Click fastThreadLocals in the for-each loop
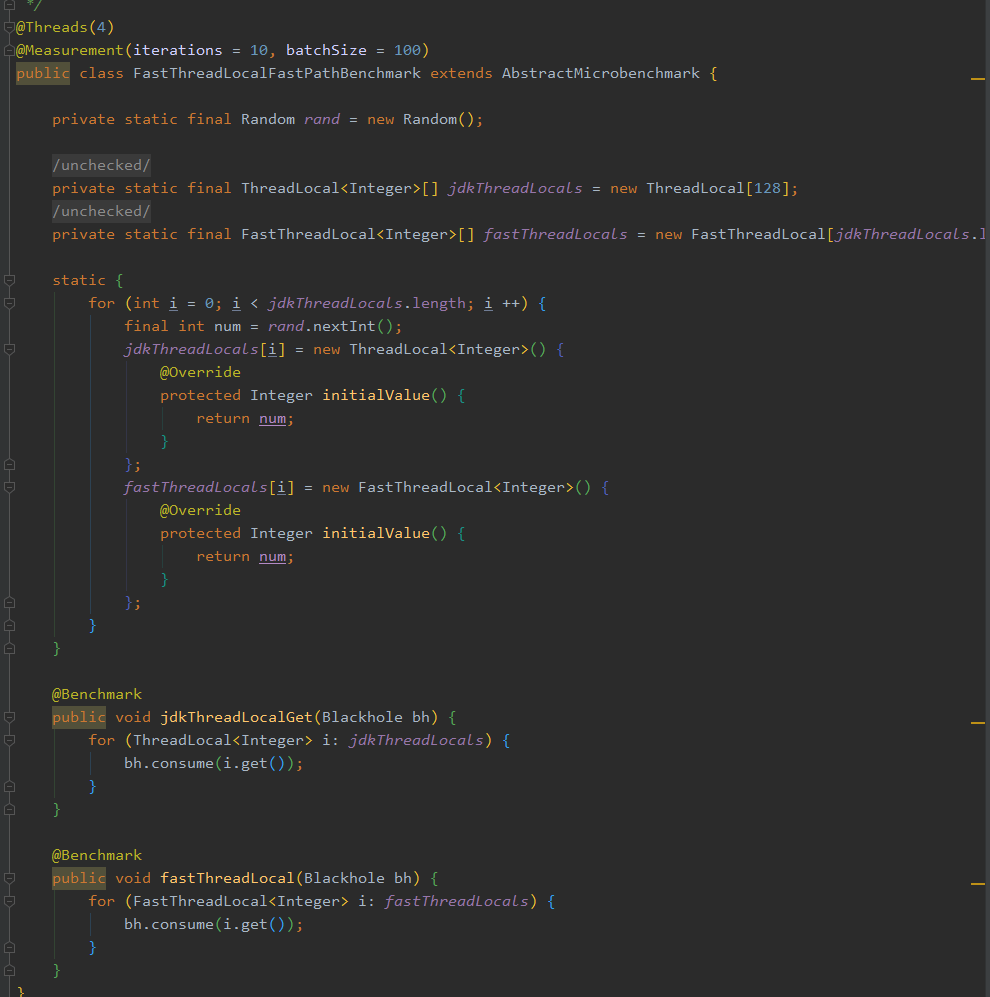This screenshot has height=997, width=990. [457, 901]
